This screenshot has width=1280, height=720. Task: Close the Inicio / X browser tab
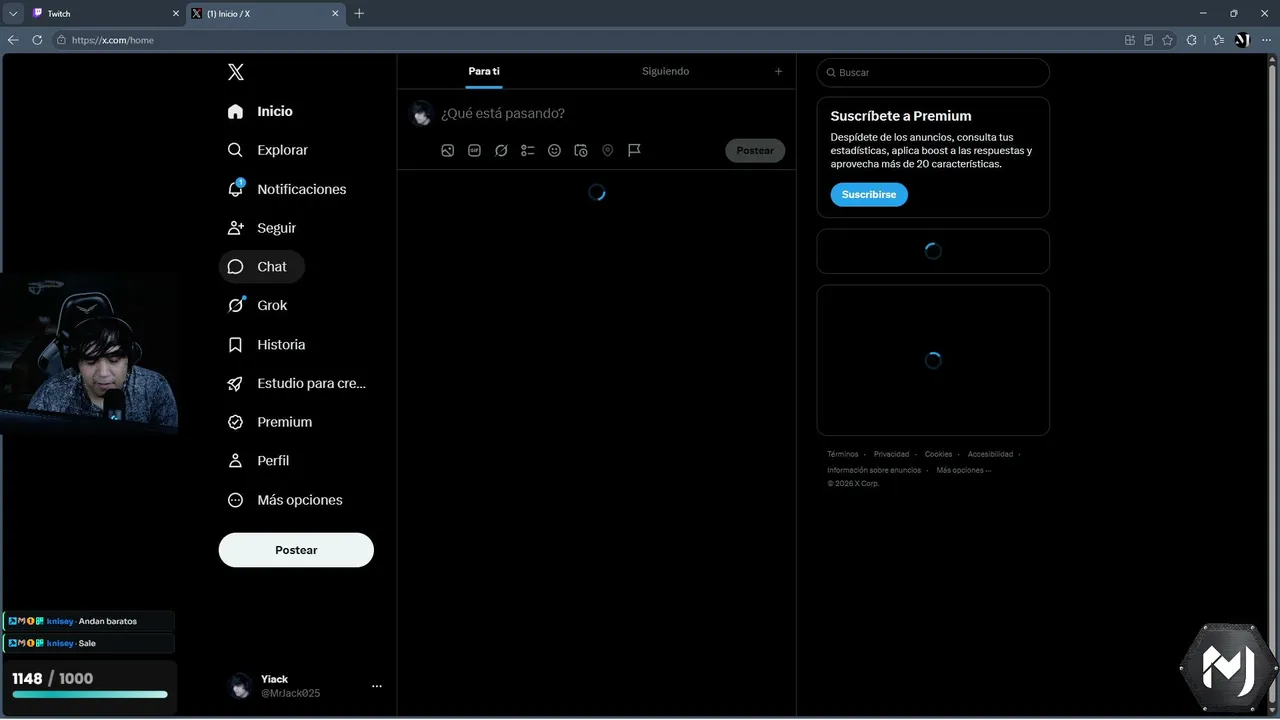tap(336, 14)
